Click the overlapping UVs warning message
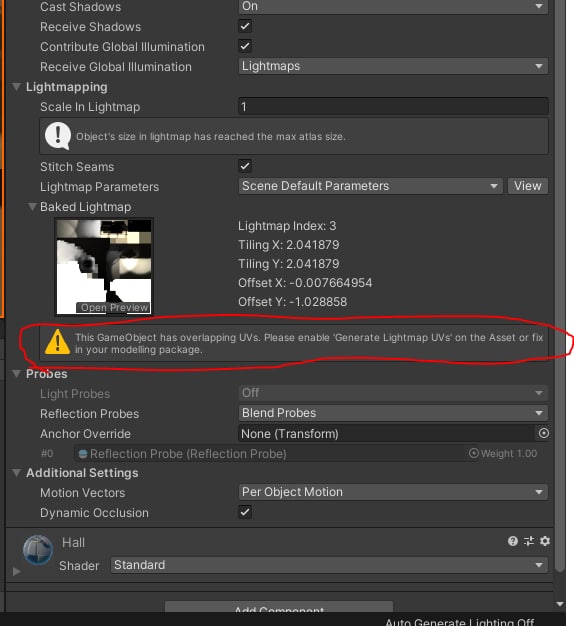The image size is (574, 626). [309, 343]
